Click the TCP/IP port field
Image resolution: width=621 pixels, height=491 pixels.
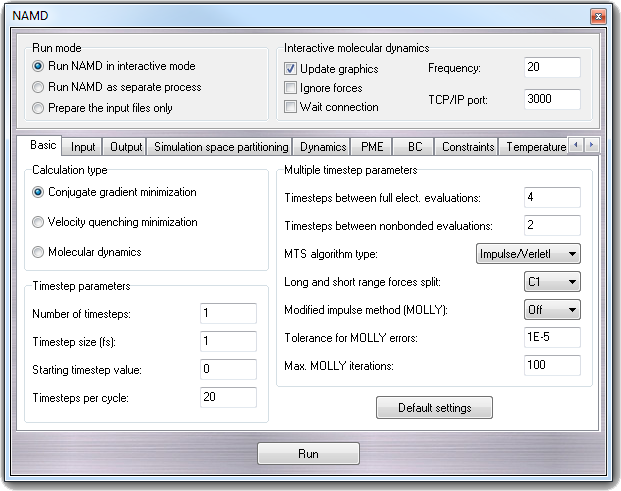coord(552,99)
